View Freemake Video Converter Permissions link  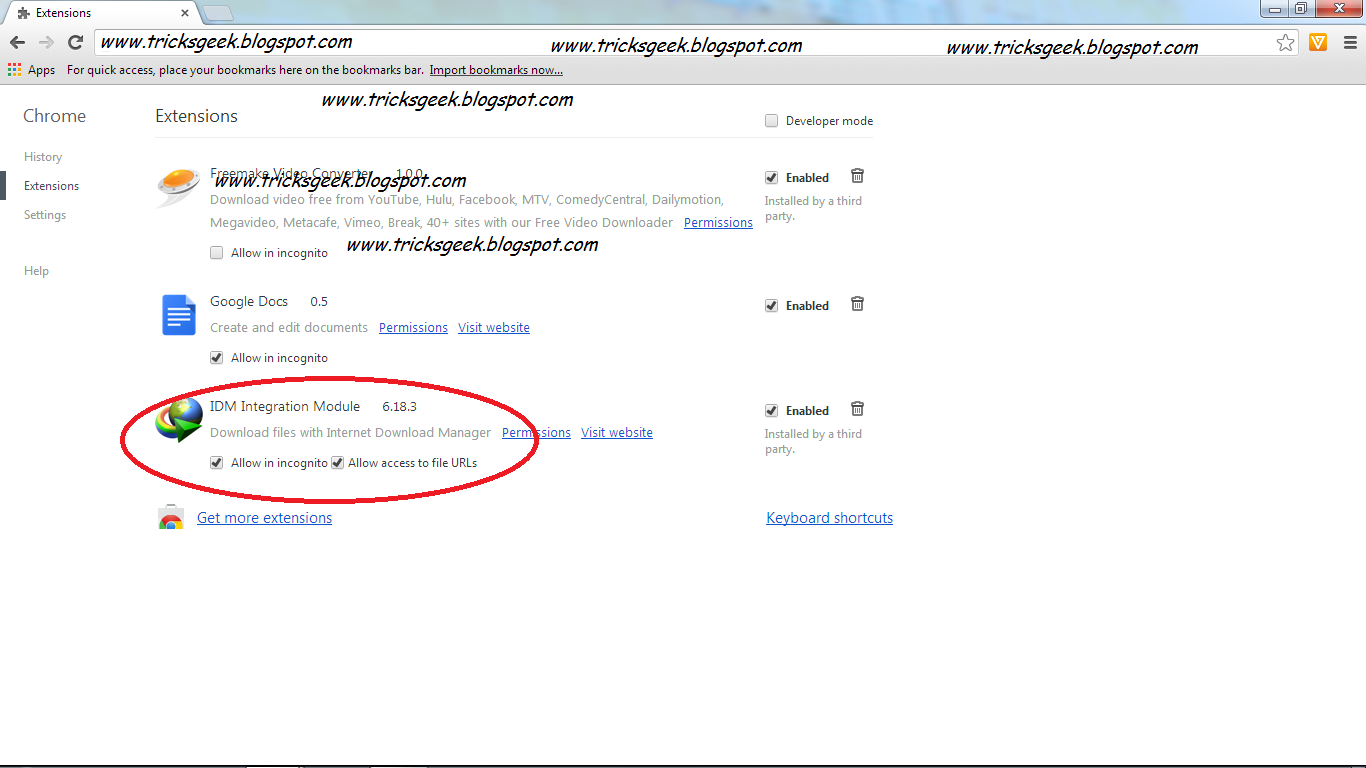coord(718,223)
